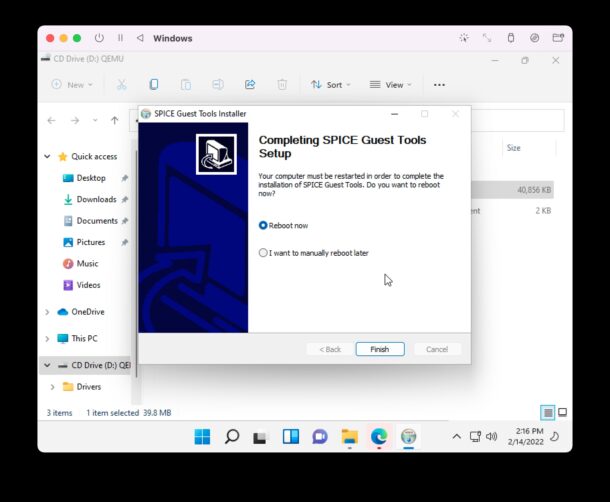Viewport: 610px width, 502px height.
Task: Select the 2 KB file row
Action: (512, 211)
